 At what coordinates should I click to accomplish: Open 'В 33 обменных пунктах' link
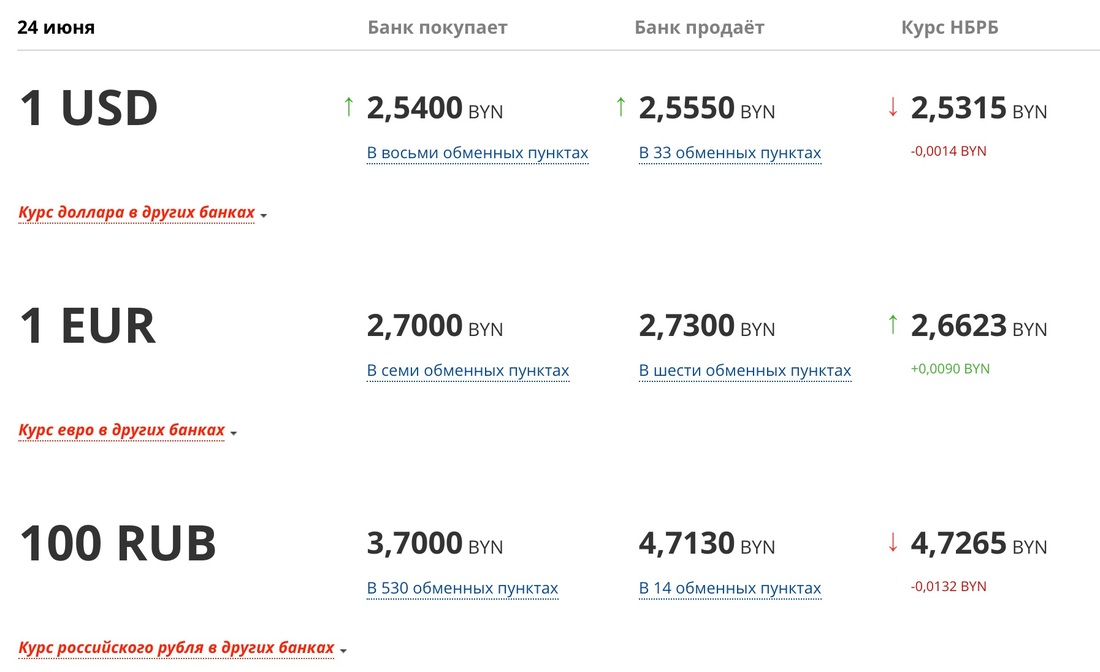pos(730,153)
